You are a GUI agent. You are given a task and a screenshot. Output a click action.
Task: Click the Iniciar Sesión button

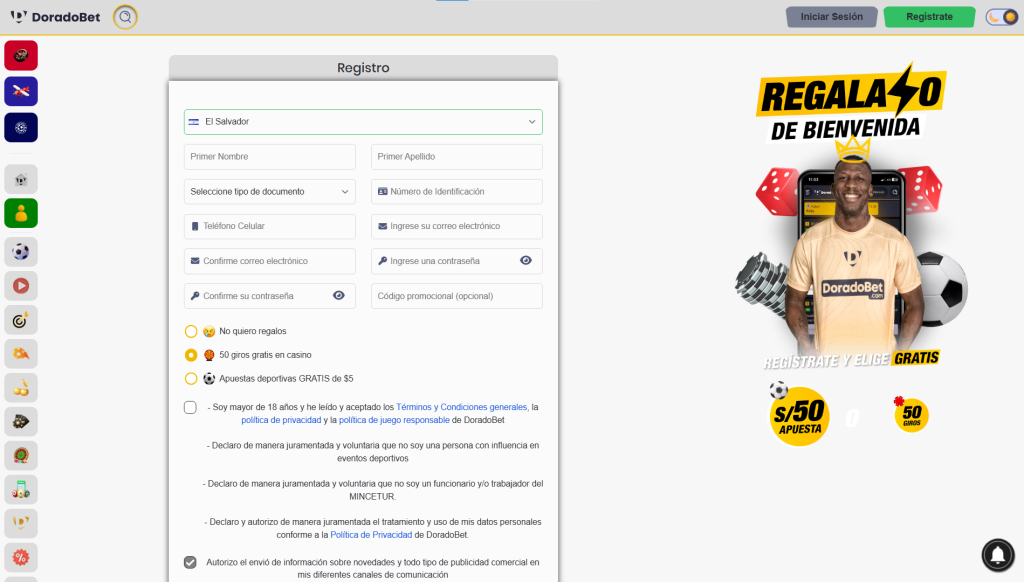[x=831, y=17]
